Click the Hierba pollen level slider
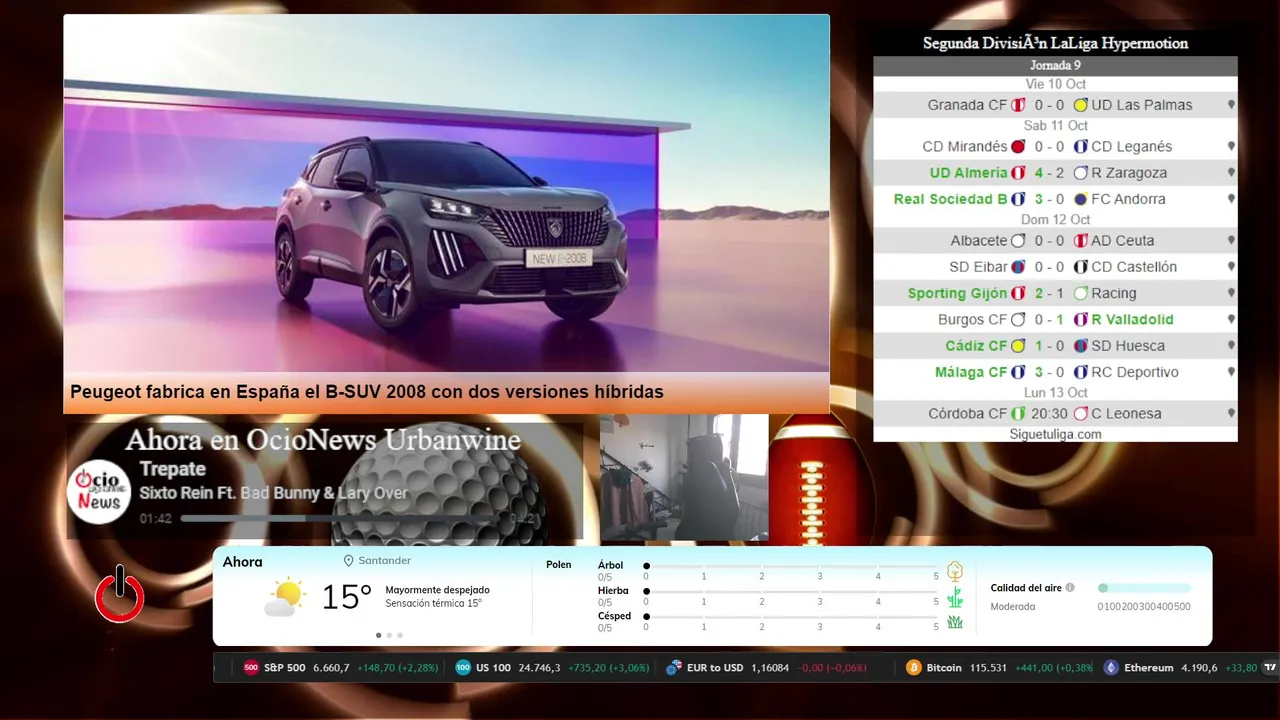Screen dimensions: 1280x720 791,591
